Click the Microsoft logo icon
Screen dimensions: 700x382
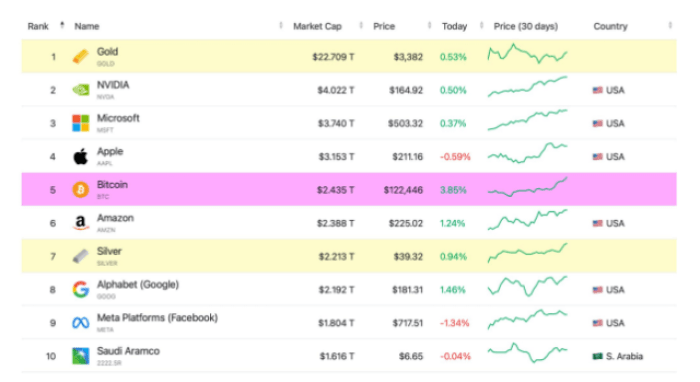81,123
